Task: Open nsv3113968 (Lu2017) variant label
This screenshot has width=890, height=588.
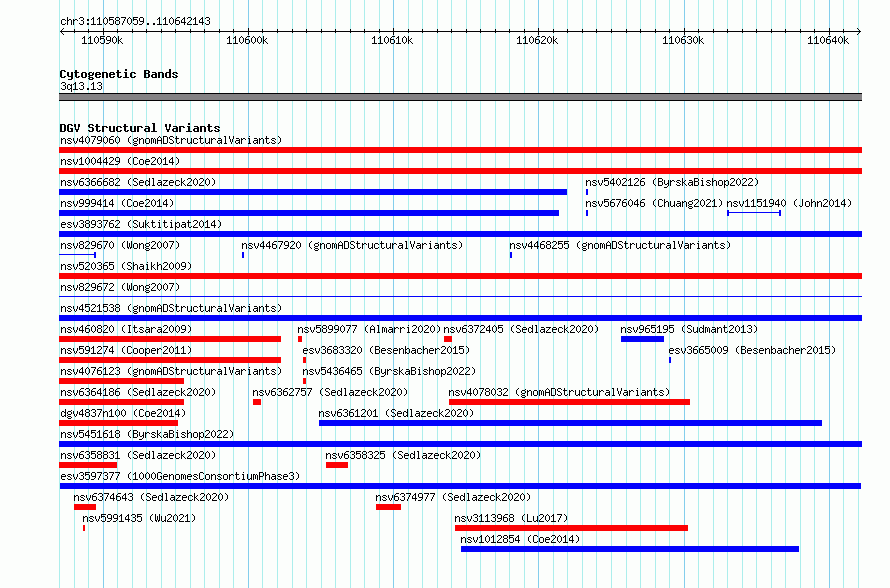Action: click(511, 518)
